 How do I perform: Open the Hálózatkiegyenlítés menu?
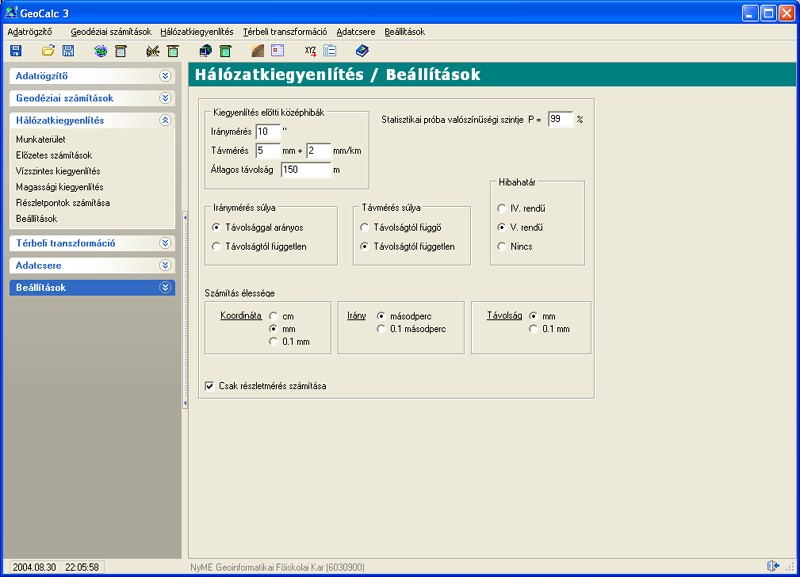[x=196, y=32]
